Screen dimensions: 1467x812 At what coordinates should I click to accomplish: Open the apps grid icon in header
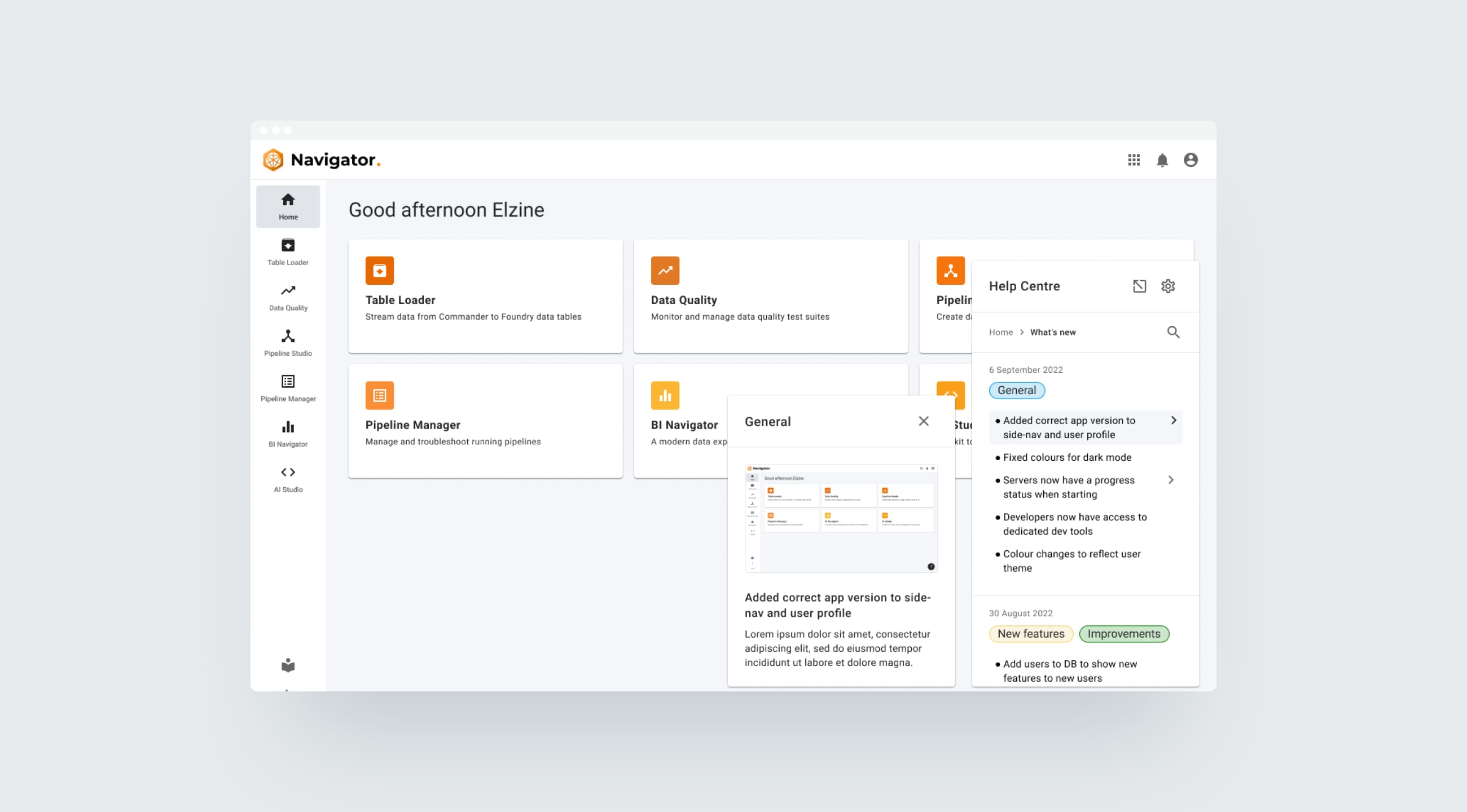coord(1134,160)
